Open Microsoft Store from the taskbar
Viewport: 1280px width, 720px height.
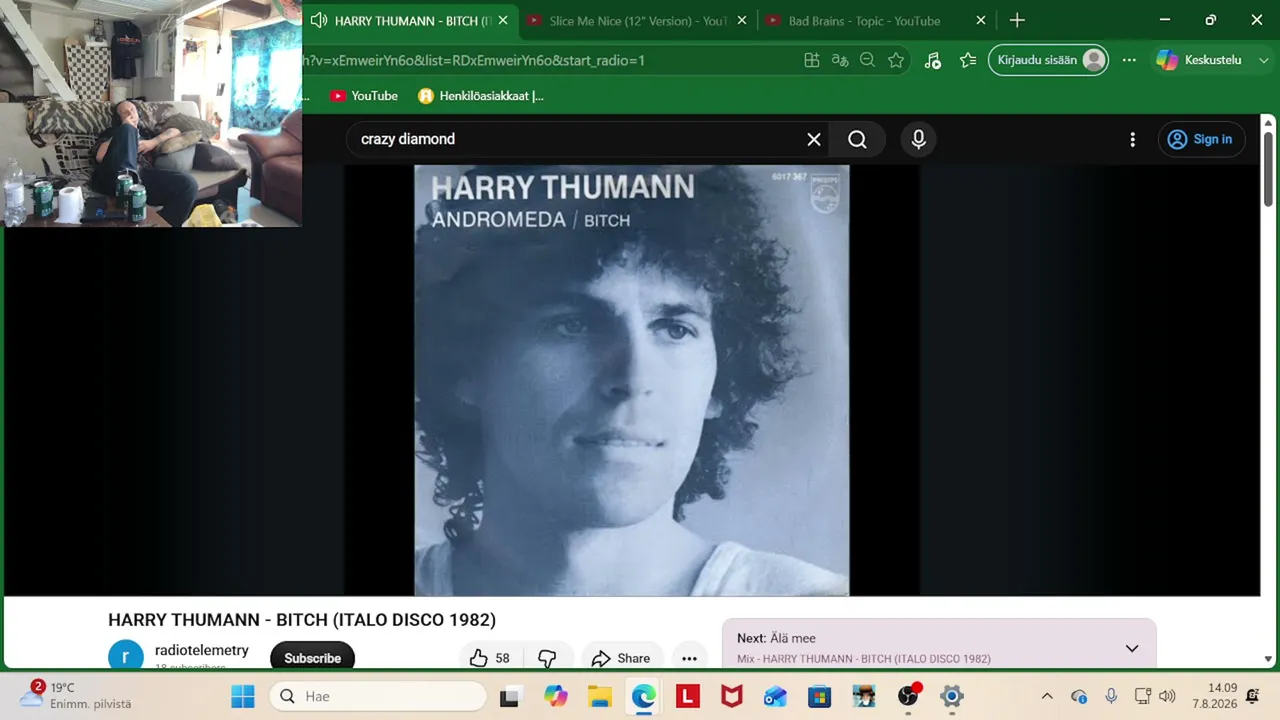[819, 696]
